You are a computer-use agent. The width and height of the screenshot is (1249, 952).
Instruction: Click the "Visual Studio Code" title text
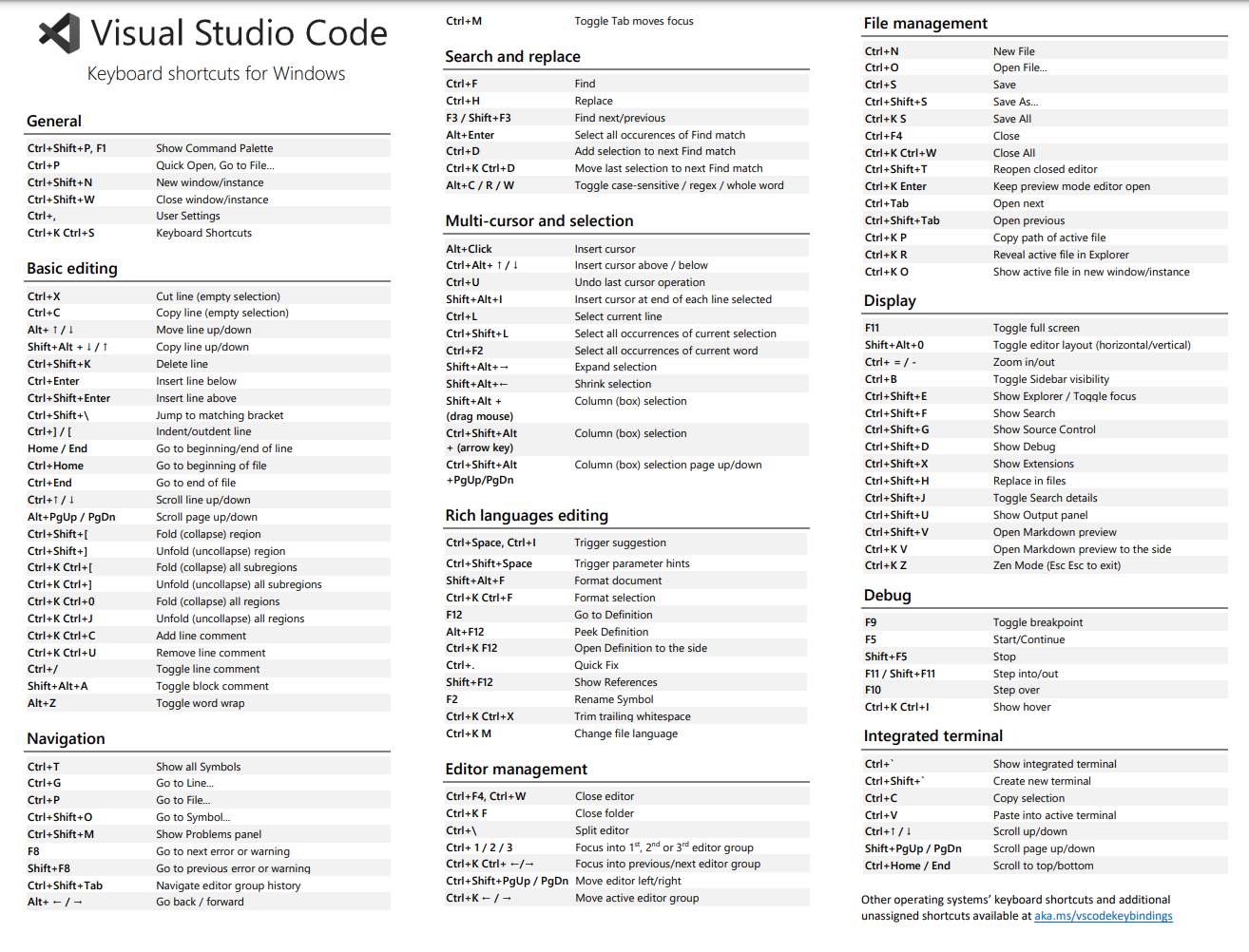click(x=239, y=33)
